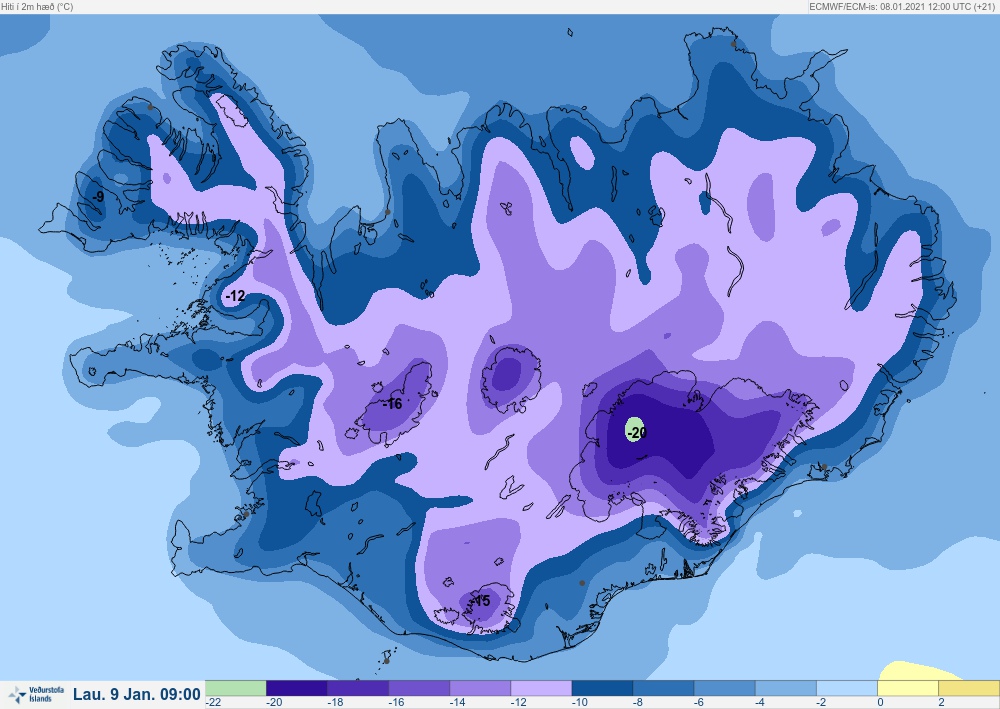Click the -16 value on the legend scale
This screenshot has width=1000, height=709.
[x=396, y=703]
